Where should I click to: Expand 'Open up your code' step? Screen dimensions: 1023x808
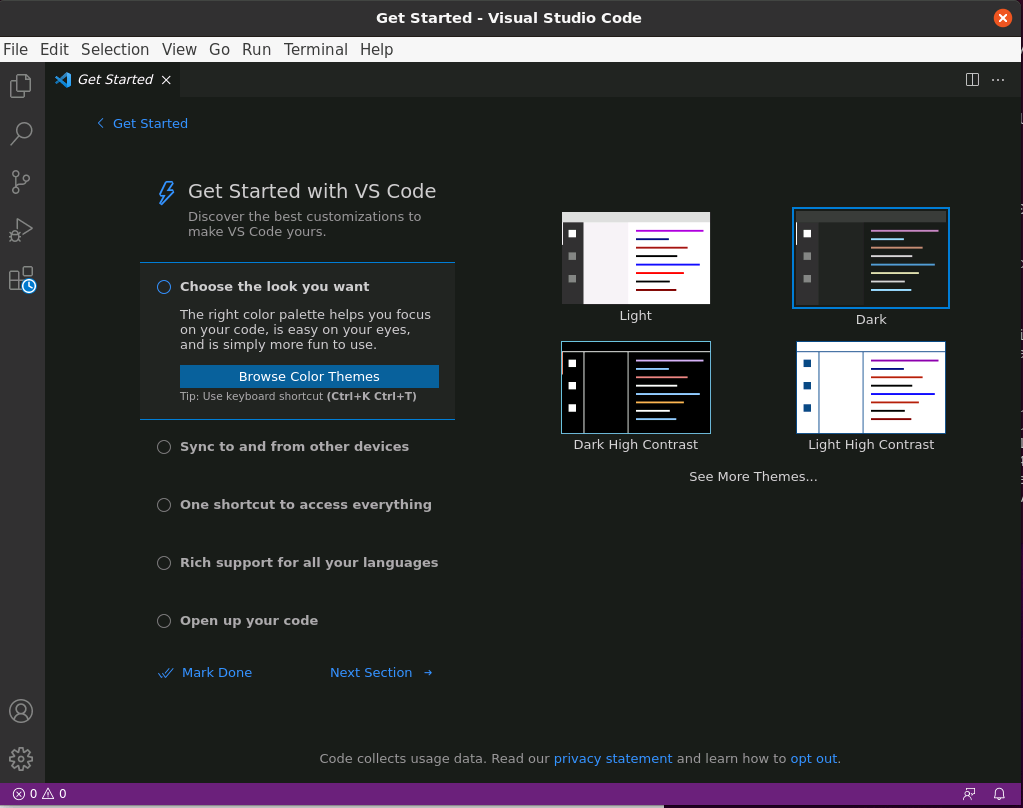(x=249, y=621)
